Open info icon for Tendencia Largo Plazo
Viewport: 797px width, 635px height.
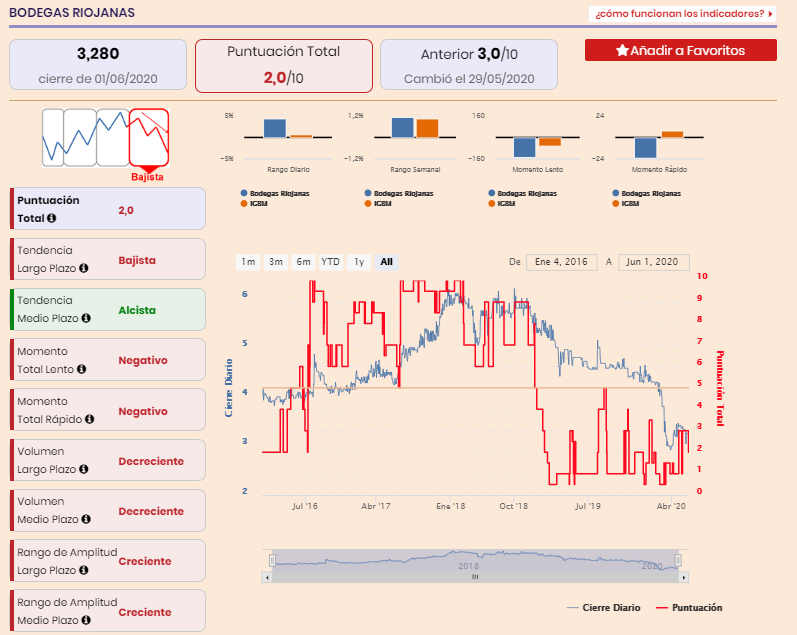click(x=84, y=268)
